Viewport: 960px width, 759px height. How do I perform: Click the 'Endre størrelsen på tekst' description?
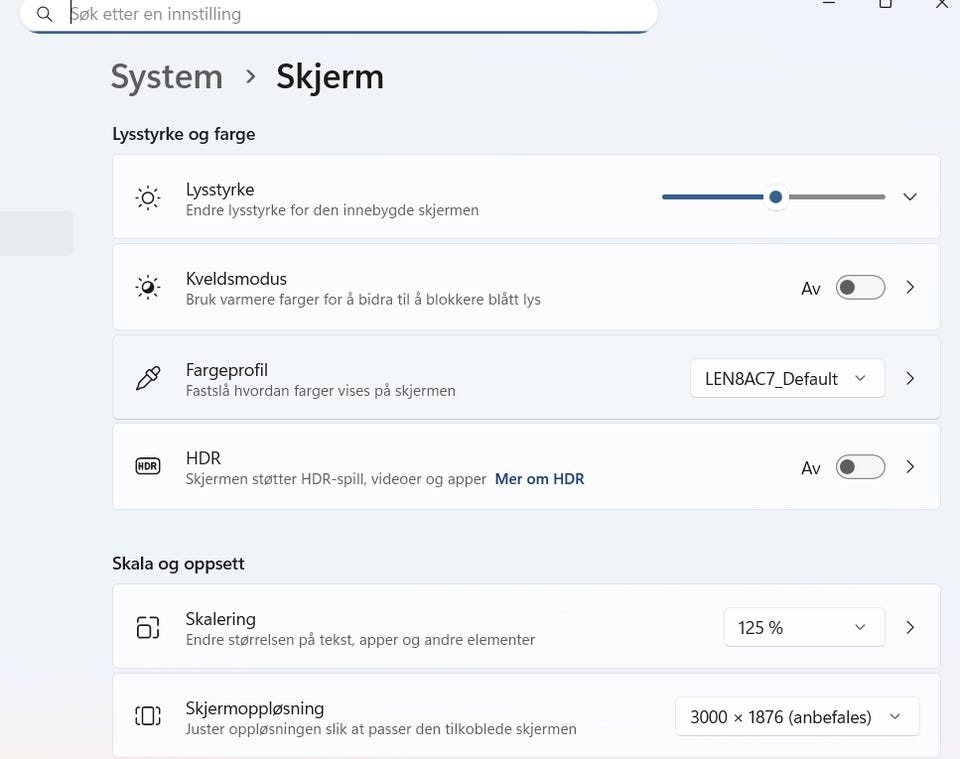pos(361,640)
